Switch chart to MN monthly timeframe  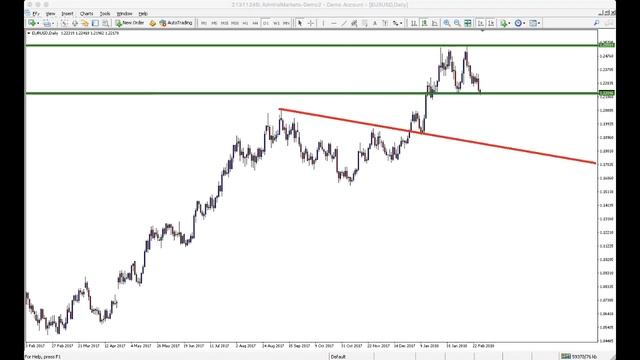287,23
